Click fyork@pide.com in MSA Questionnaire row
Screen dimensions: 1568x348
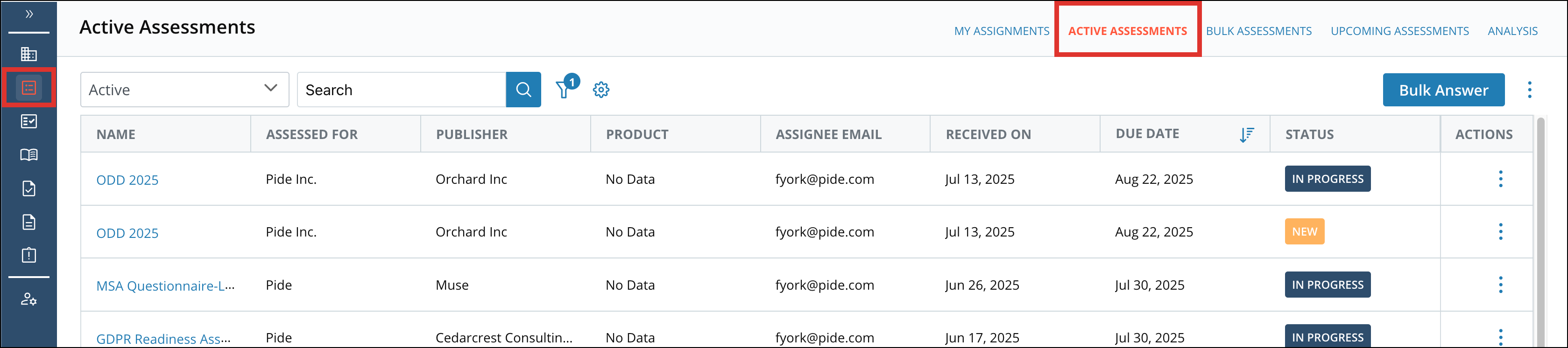825,285
